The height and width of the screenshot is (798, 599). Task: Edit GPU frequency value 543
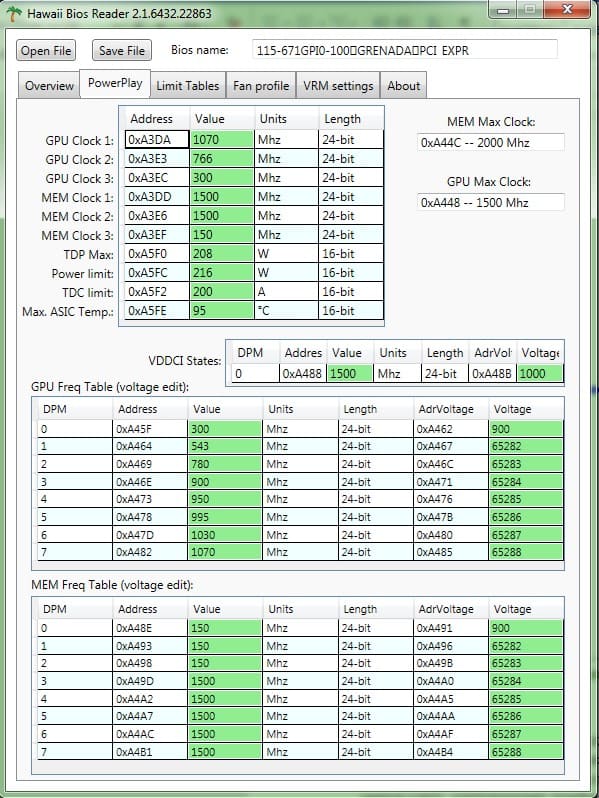click(224, 446)
